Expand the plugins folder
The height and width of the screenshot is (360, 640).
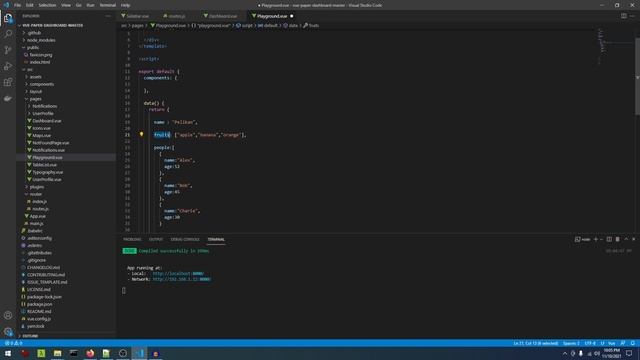click(67, 187)
